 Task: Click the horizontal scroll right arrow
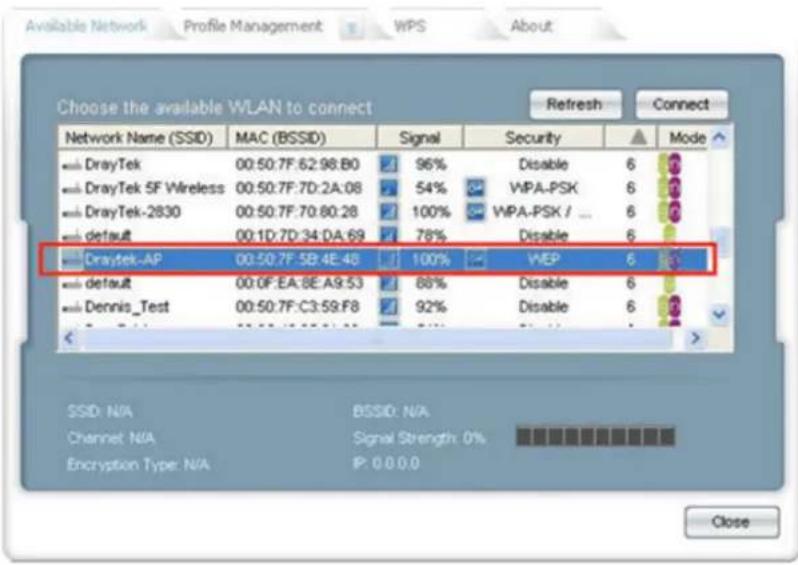(x=695, y=338)
